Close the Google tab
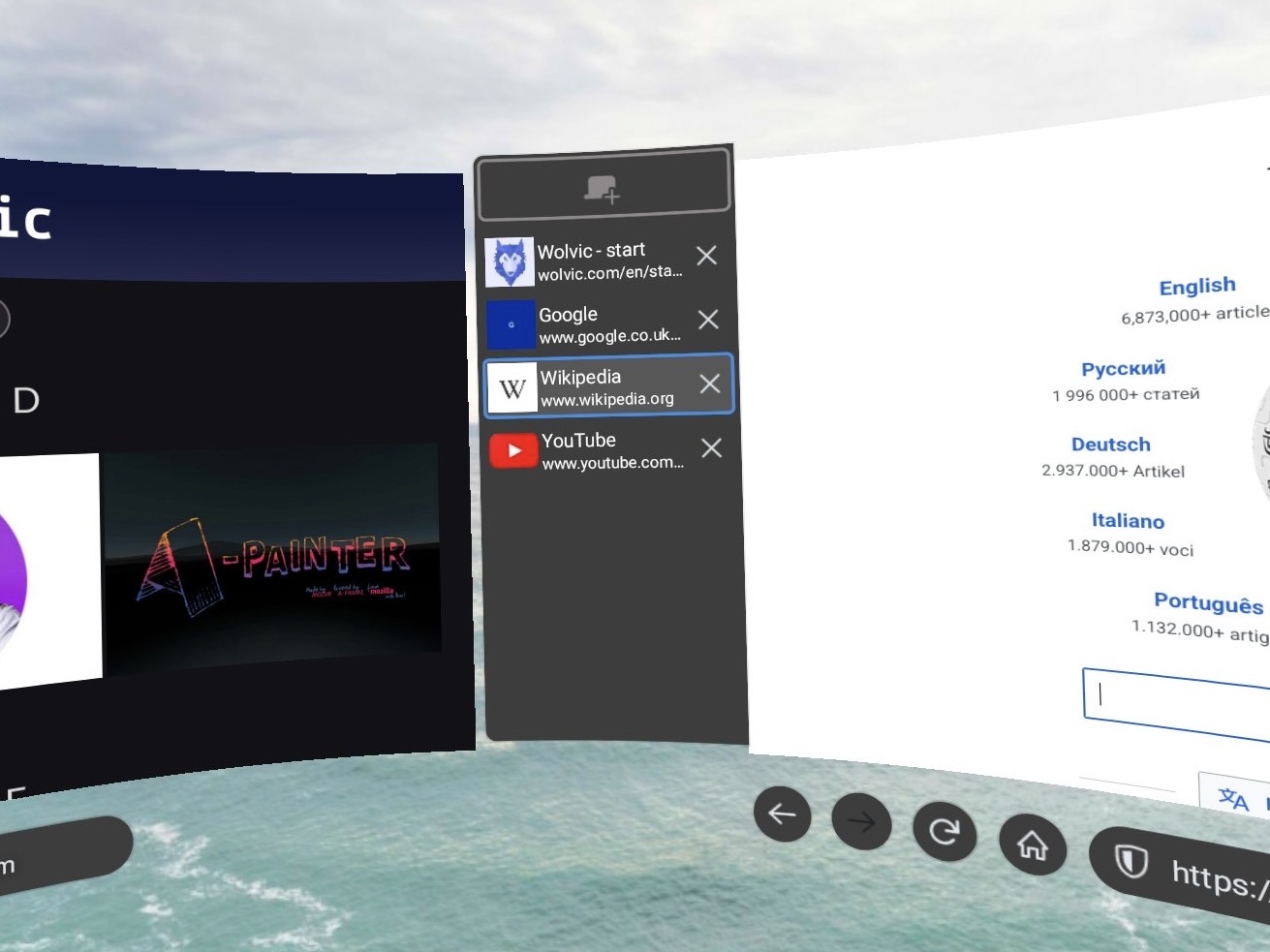Image resolution: width=1270 pixels, height=952 pixels. 708,320
